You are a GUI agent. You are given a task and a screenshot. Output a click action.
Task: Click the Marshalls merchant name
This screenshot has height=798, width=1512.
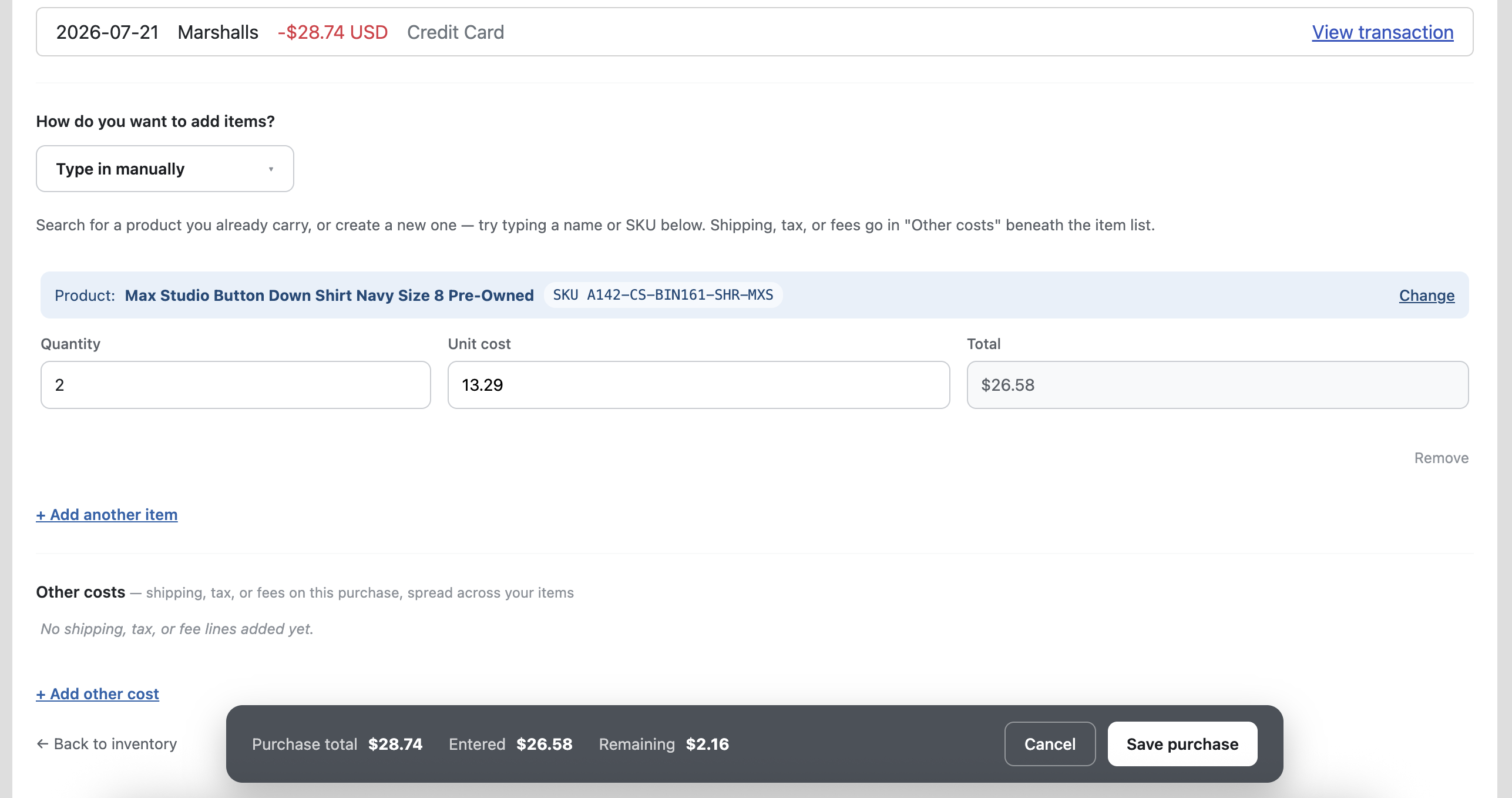point(218,32)
